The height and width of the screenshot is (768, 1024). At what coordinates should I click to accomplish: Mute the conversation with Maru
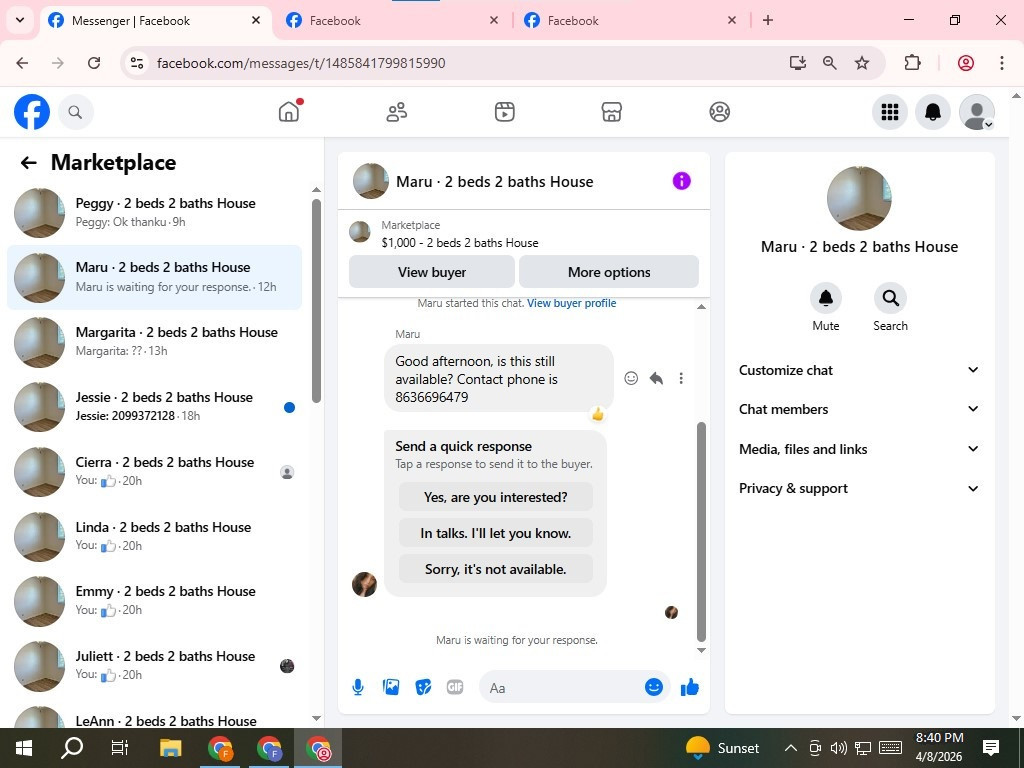tap(825, 298)
